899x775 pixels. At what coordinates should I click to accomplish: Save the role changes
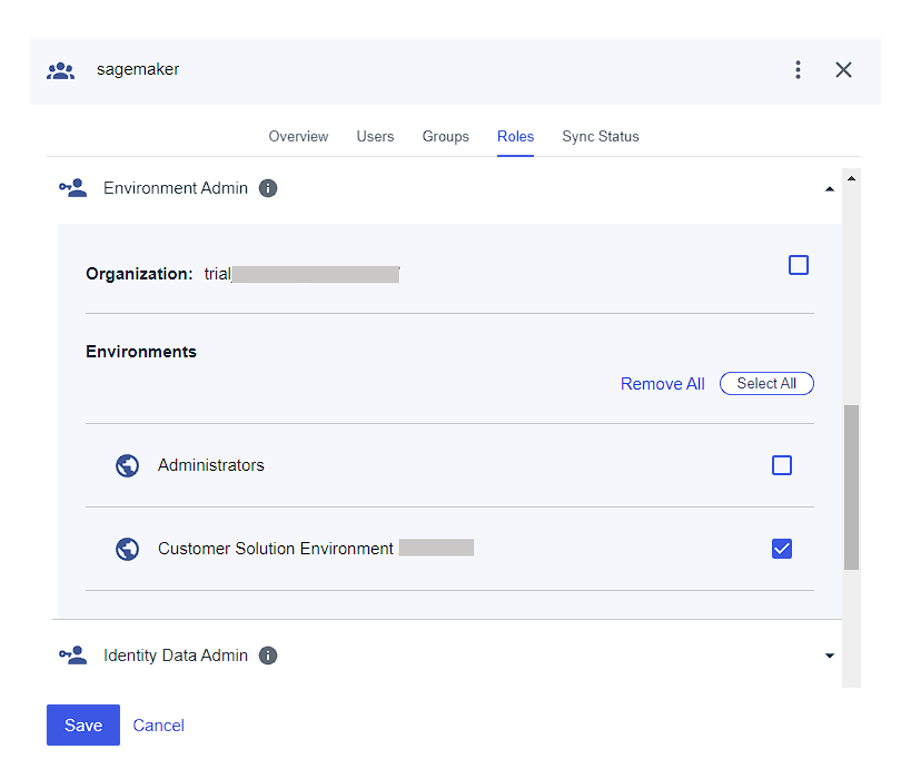pos(83,725)
